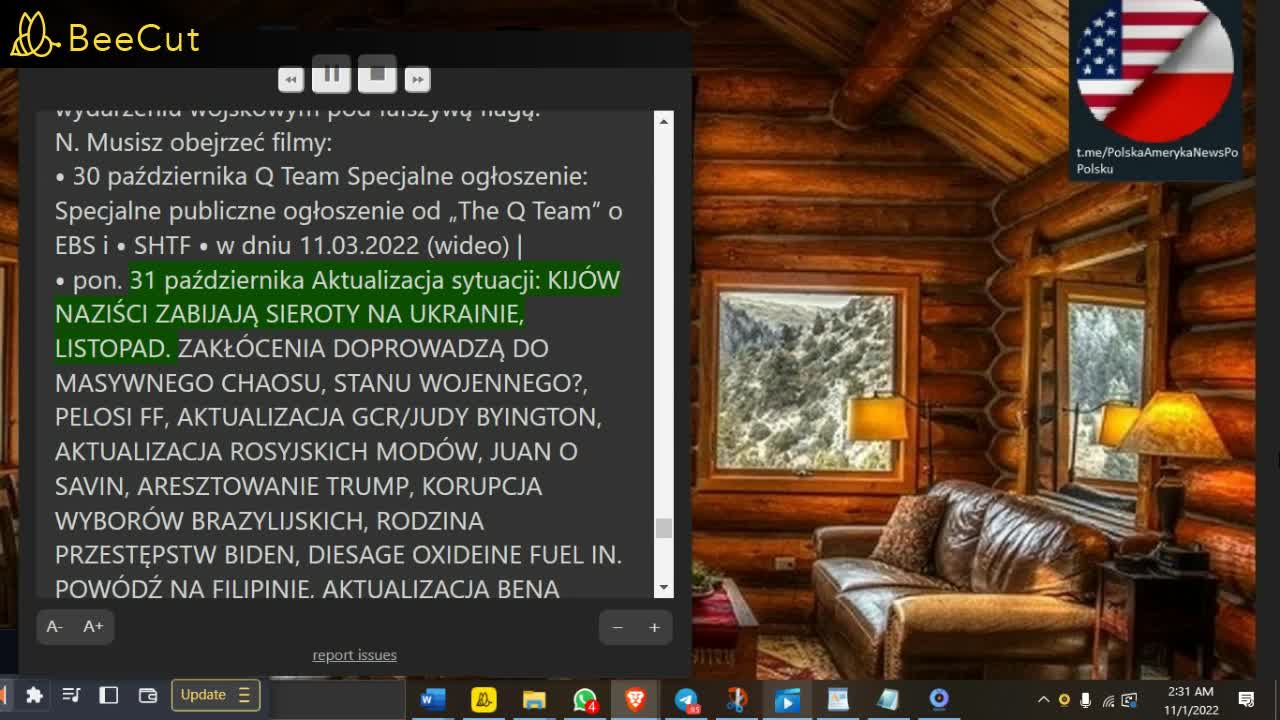This screenshot has height=720, width=1280.
Task: Open the browser hamburger menu beside Update
Action: [245, 695]
